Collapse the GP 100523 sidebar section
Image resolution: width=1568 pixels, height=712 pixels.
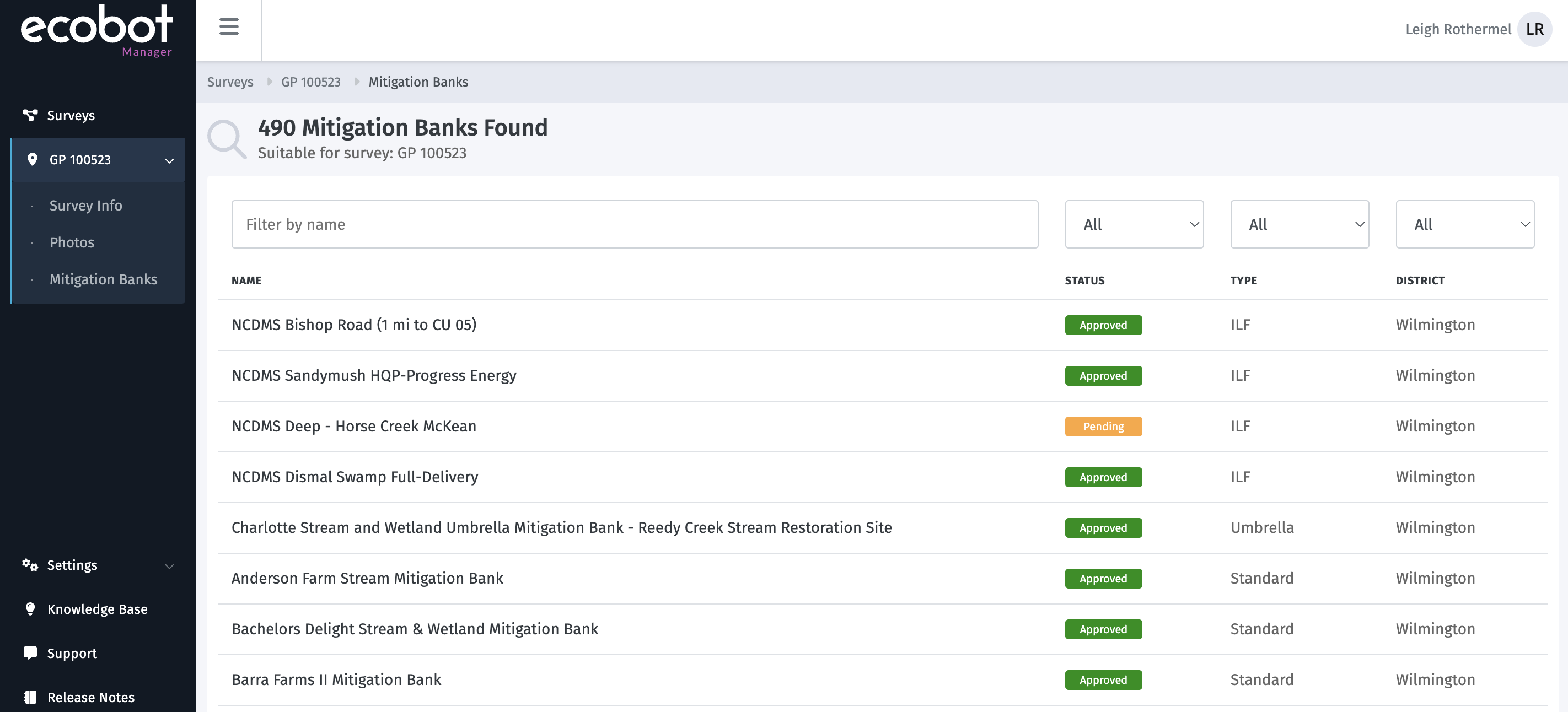(169, 161)
